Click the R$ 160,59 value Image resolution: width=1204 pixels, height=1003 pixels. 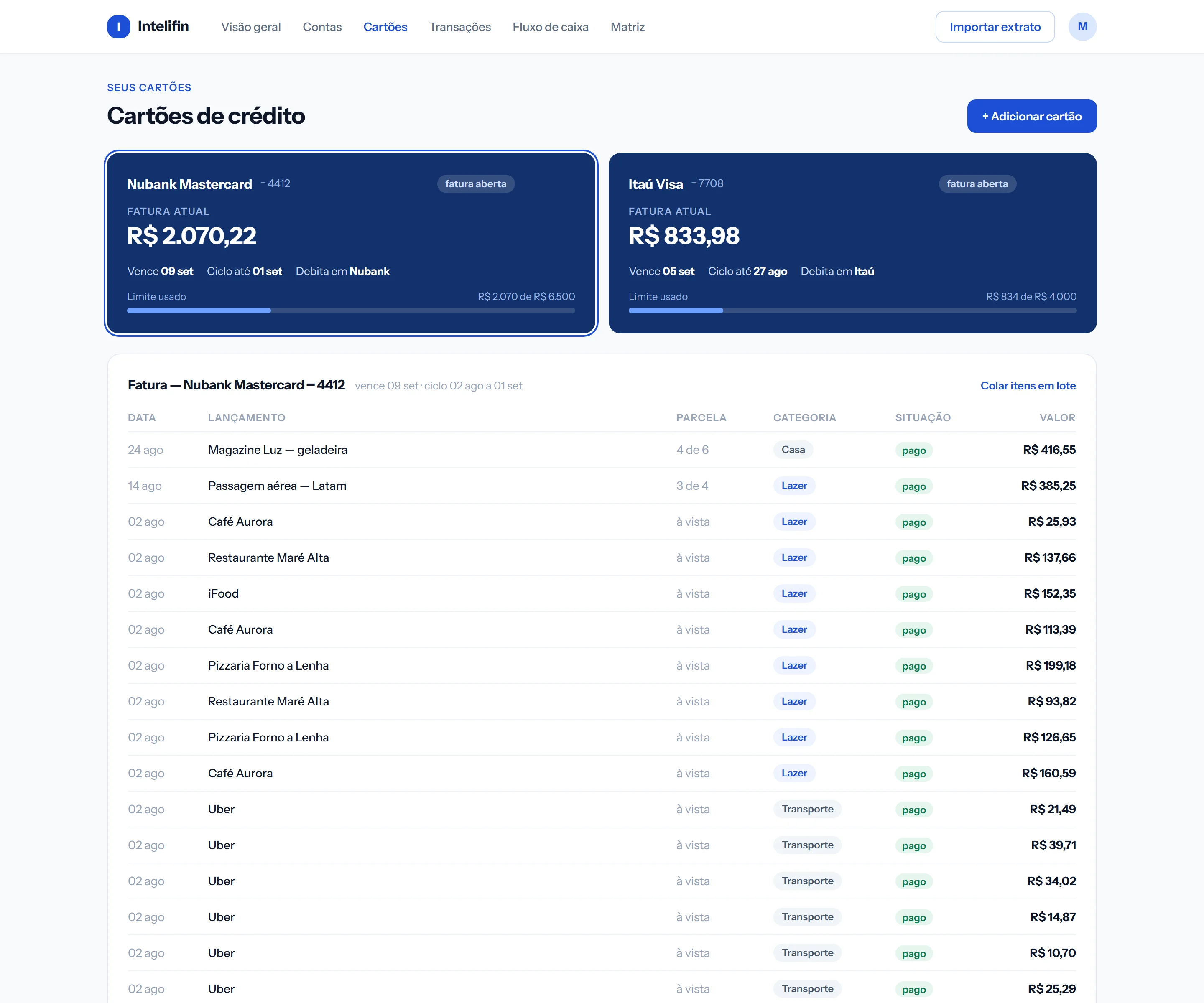coord(1048,773)
